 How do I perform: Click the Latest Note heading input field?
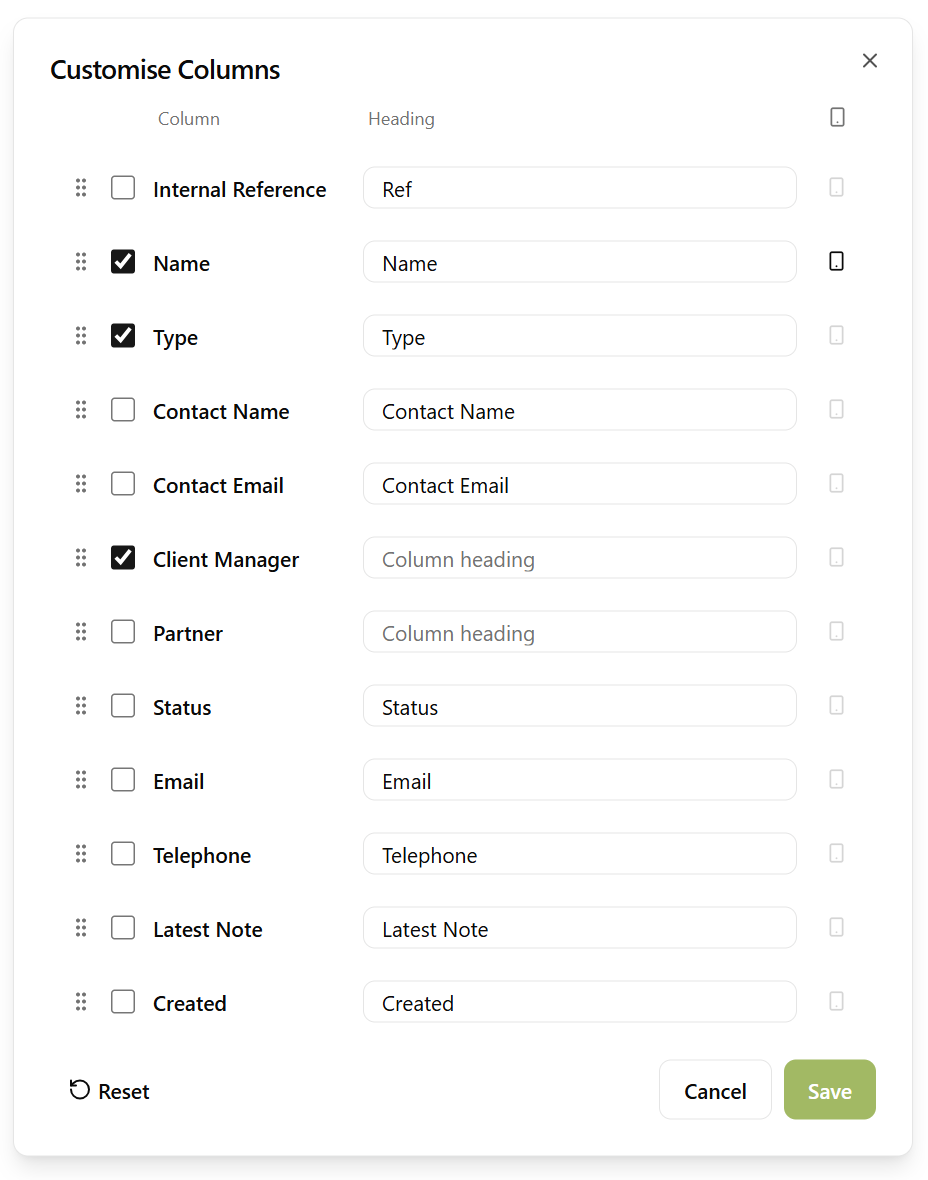(x=580, y=928)
